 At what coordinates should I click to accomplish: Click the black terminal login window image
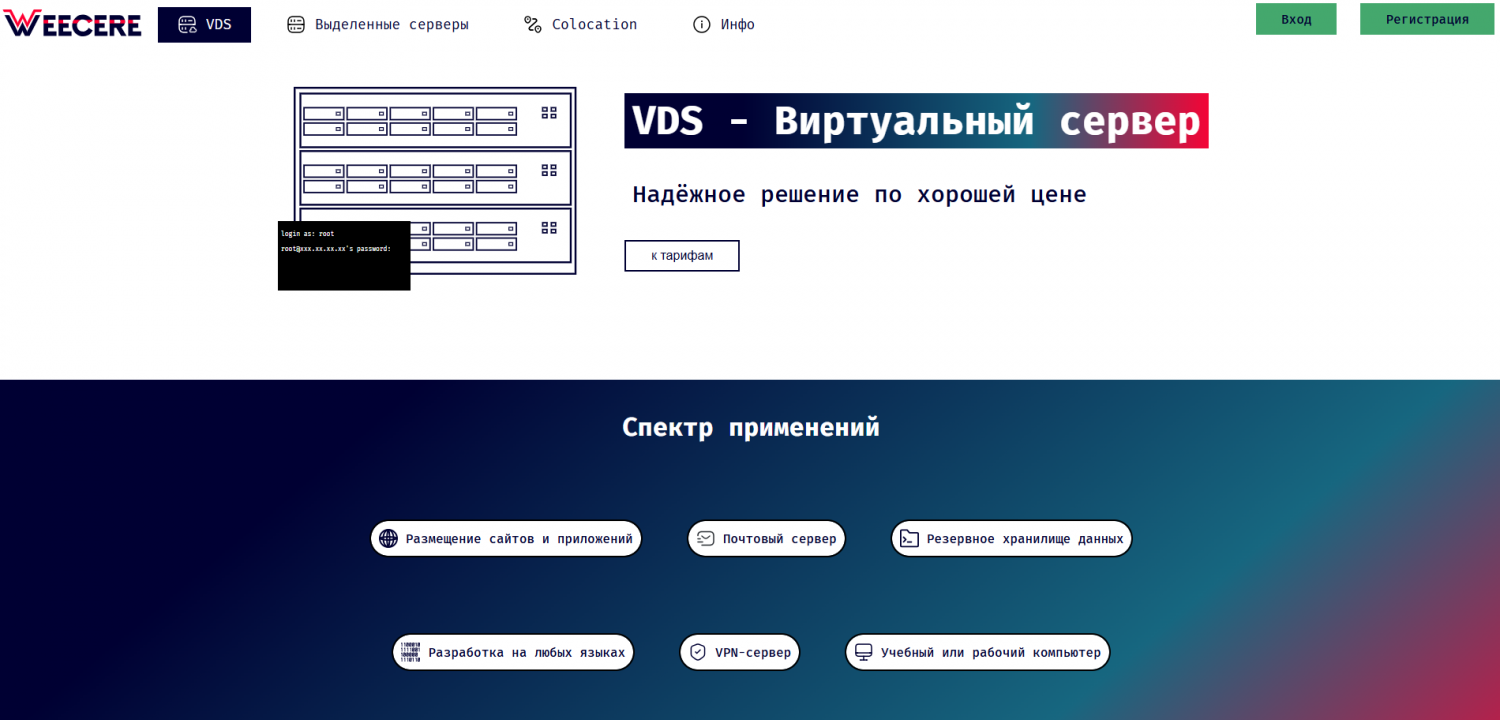[x=344, y=256]
